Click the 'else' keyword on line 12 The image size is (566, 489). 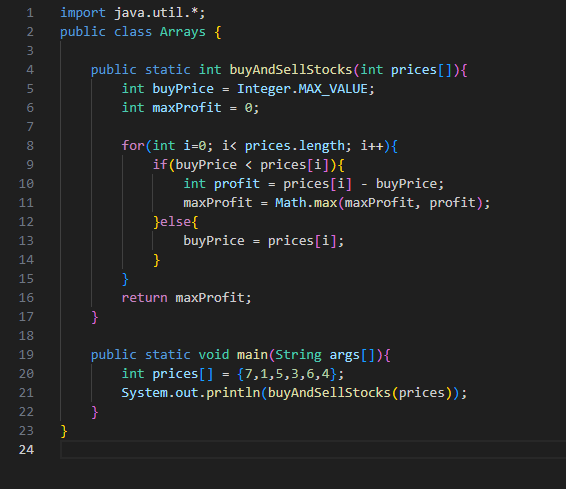click(175, 222)
